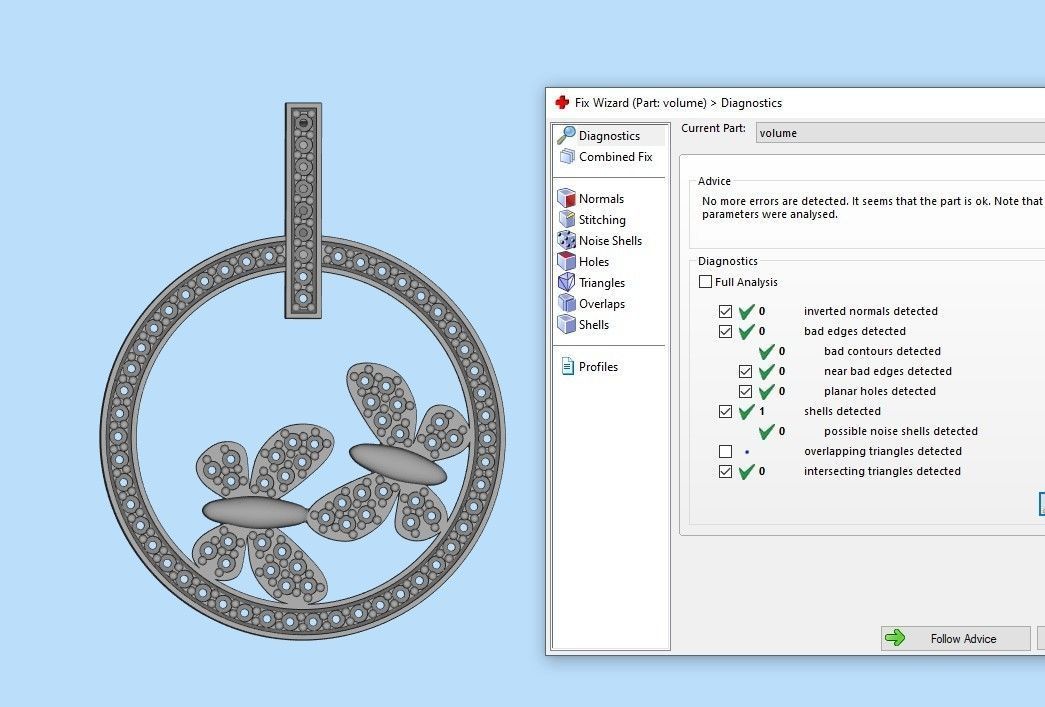Select the Combined Fix cube icon
Image resolution: width=1045 pixels, height=707 pixels.
tap(567, 157)
